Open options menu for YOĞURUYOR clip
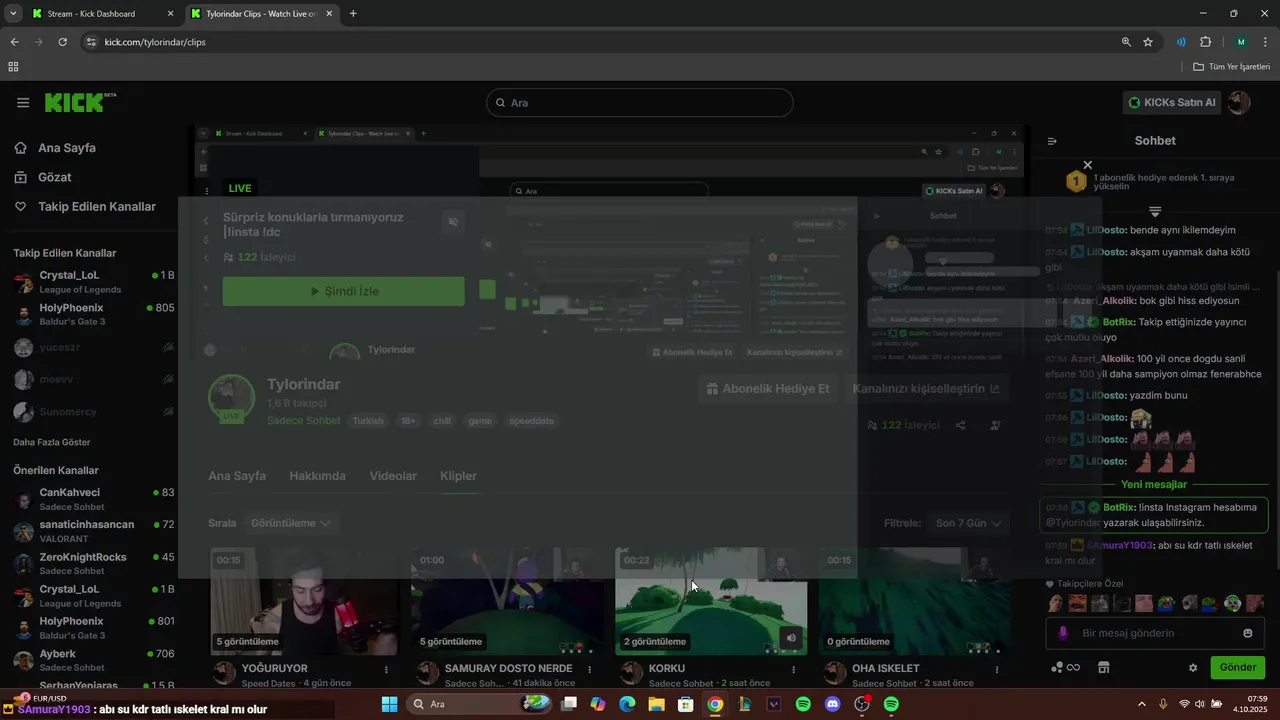The image size is (1280, 720). [386, 669]
